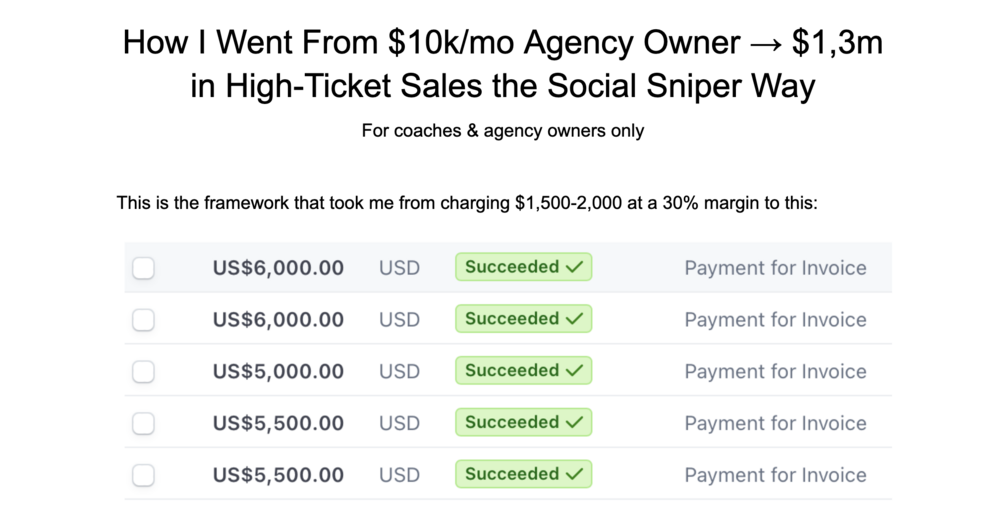
Task: Check the box beside the US$5,000.00 payment
Action: 144,371
